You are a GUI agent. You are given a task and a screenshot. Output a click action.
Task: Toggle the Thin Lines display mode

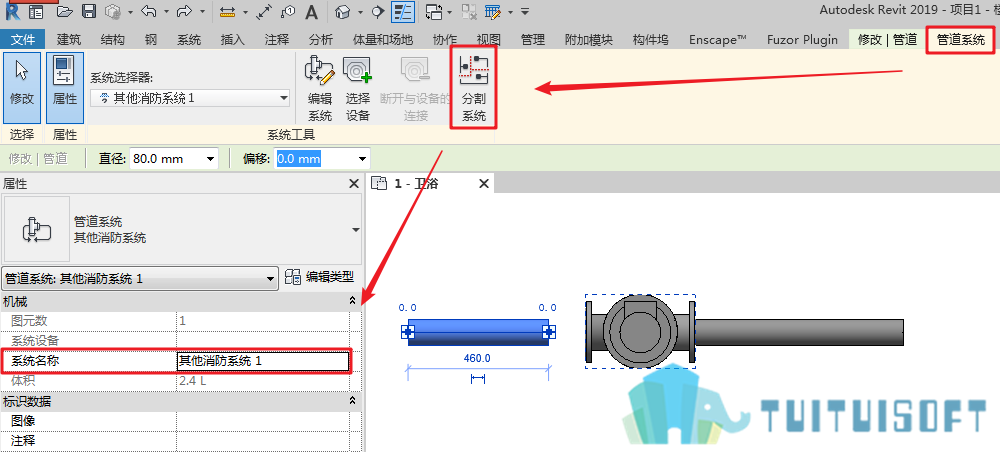coord(403,11)
